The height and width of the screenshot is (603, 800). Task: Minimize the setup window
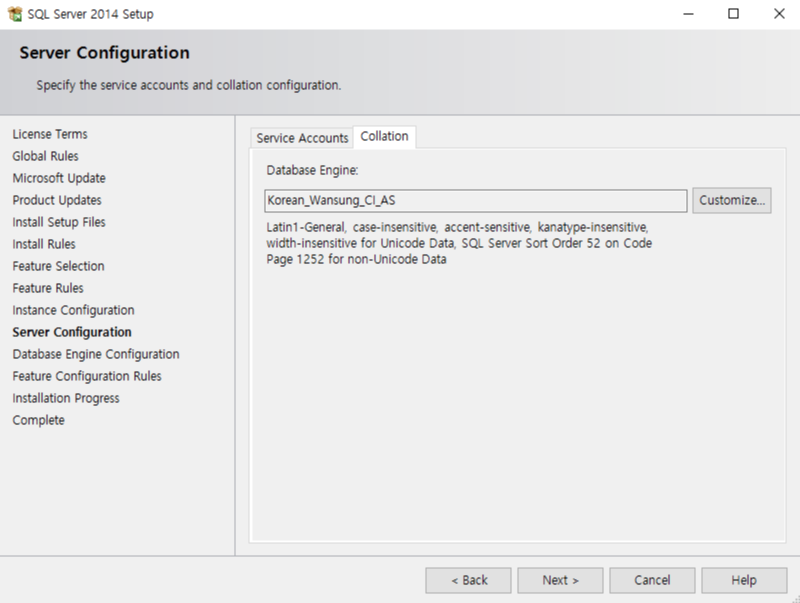pyautogui.click(x=688, y=14)
